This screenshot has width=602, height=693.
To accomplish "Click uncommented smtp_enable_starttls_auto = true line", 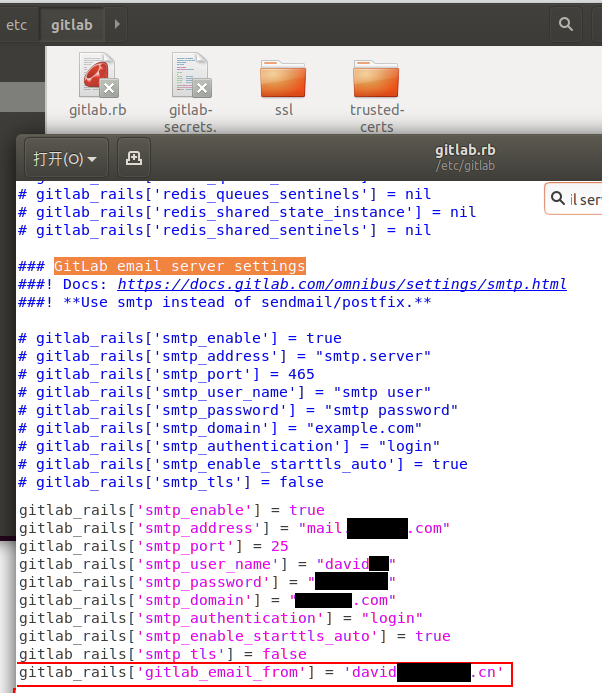I will coord(235,636).
